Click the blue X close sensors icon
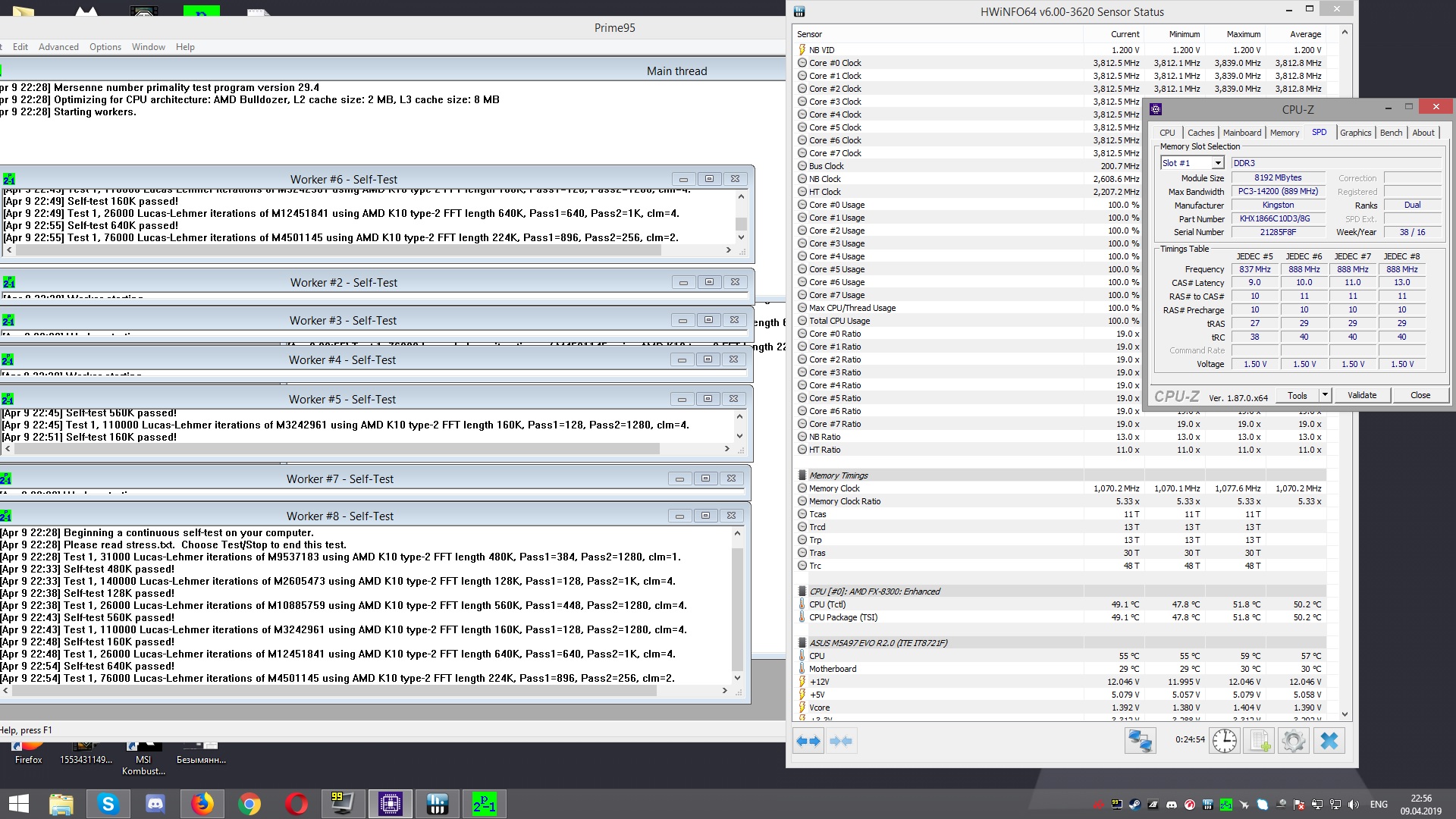This screenshot has width=1456, height=819. coord(1329,741)
